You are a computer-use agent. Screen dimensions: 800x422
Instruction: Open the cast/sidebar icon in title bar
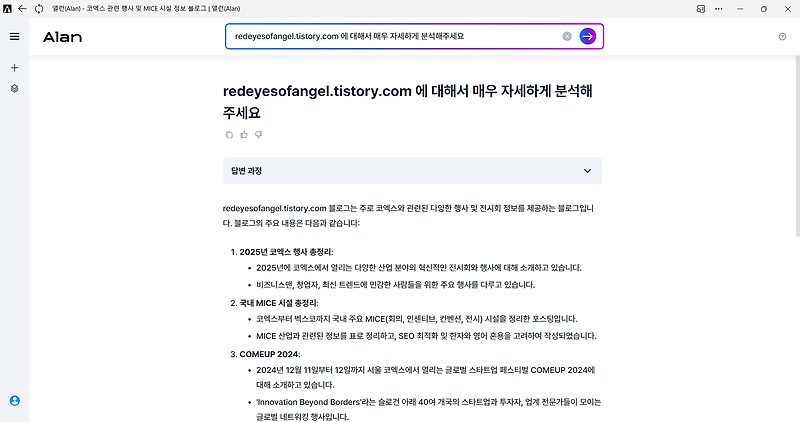coord(701,9)
